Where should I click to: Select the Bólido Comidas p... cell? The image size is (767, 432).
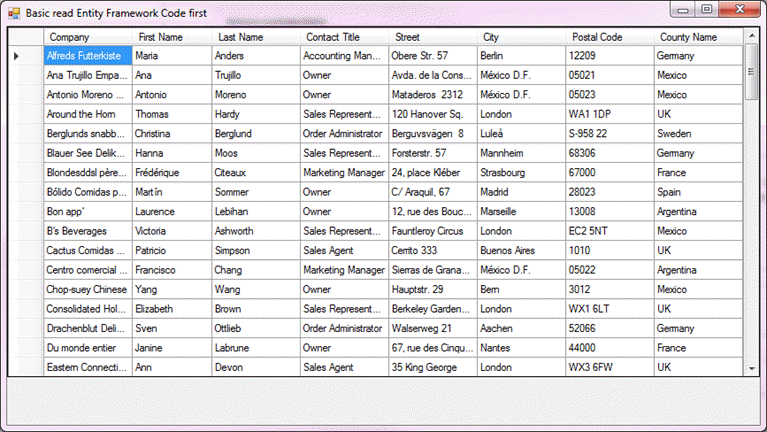pyautogui.click(x=88, y=192)
